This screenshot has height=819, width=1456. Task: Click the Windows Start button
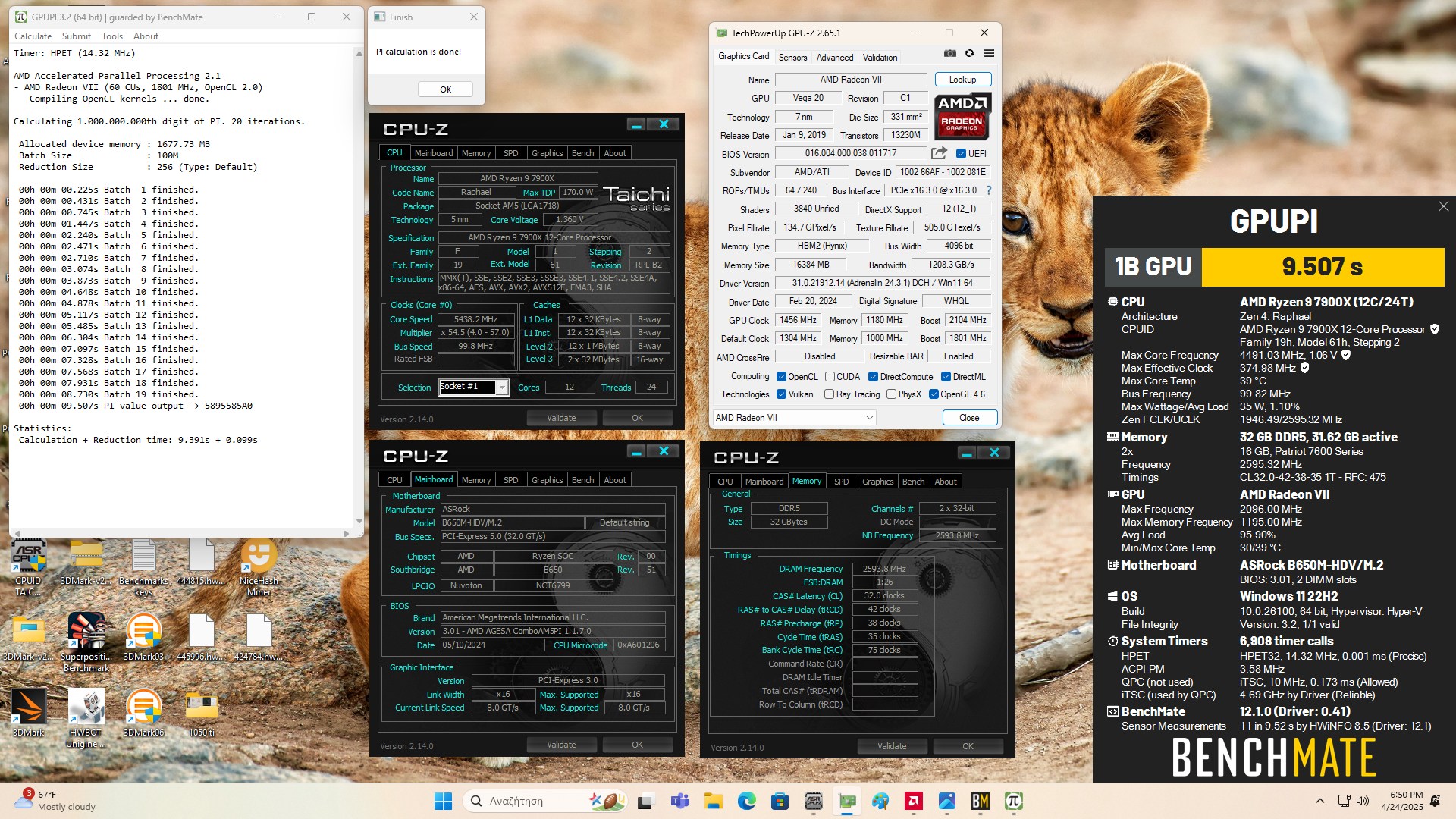(443, 801)
